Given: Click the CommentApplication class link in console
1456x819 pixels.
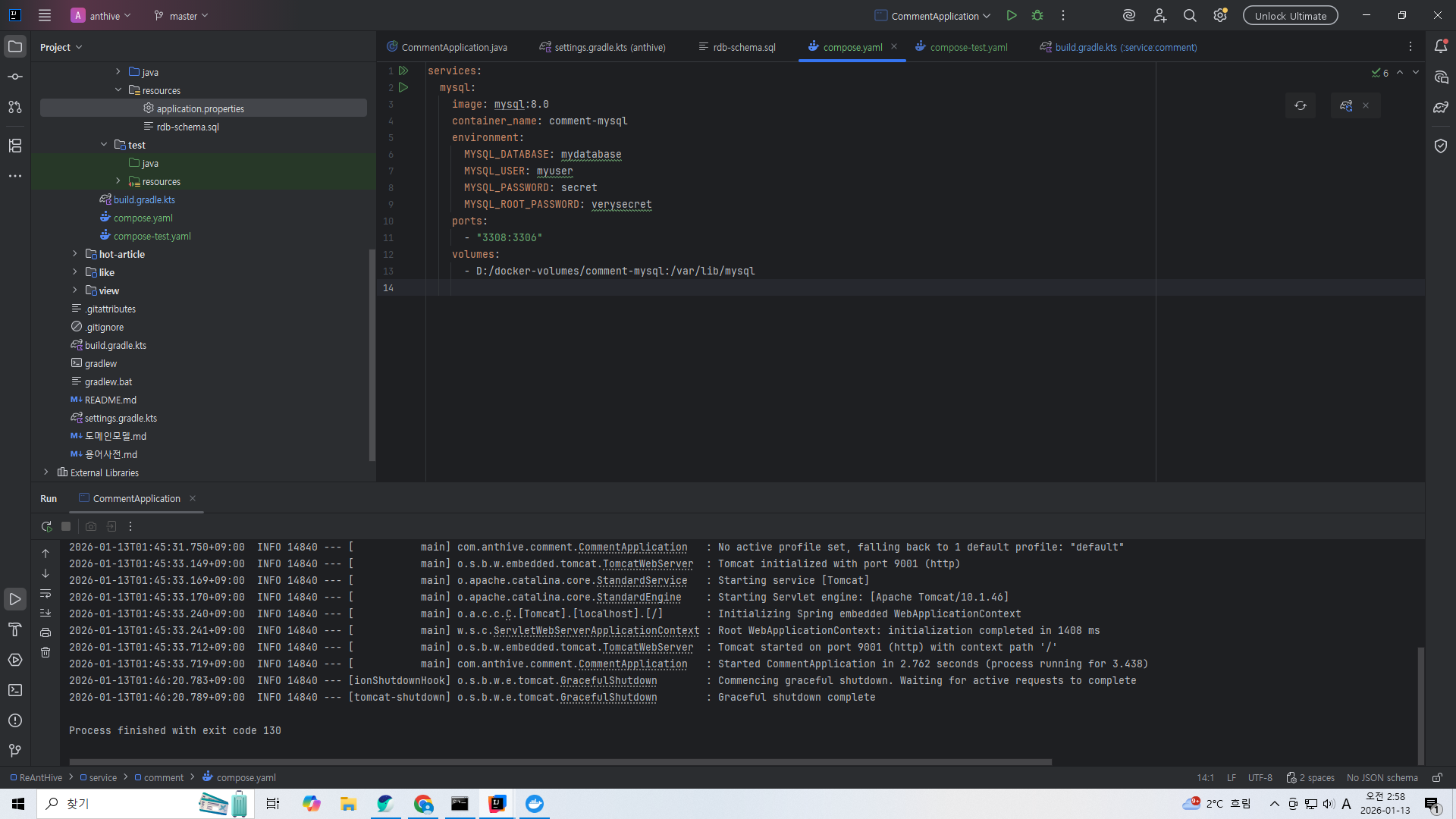Looking at the screenshot, I should [x=632, y=548].
